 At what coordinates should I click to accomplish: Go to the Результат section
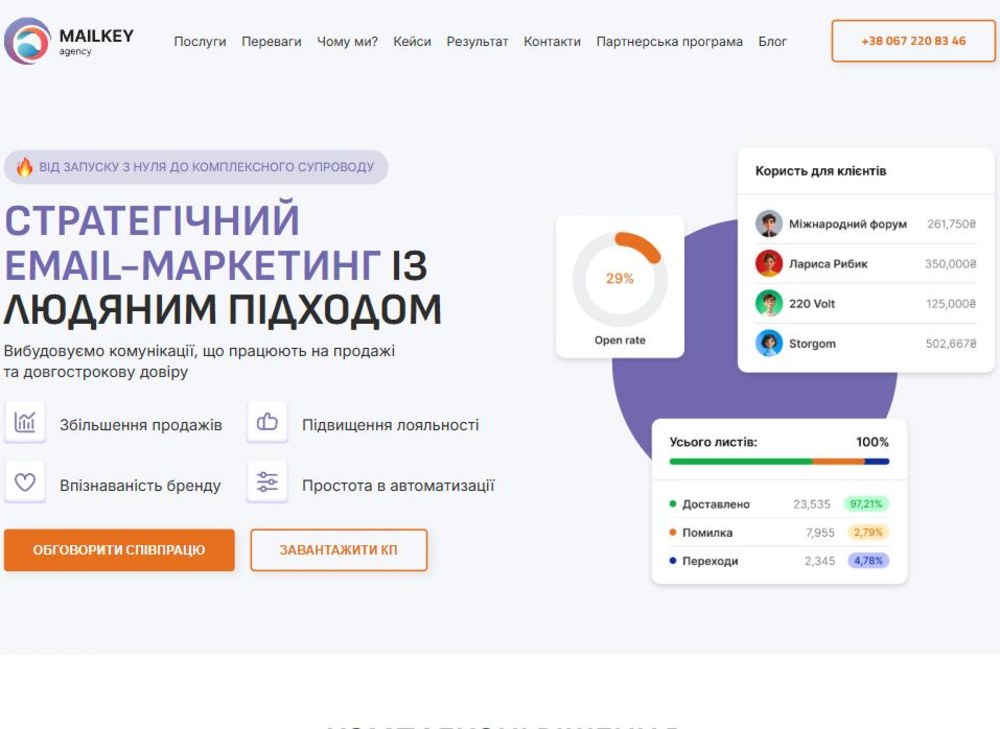coord(477,41)
